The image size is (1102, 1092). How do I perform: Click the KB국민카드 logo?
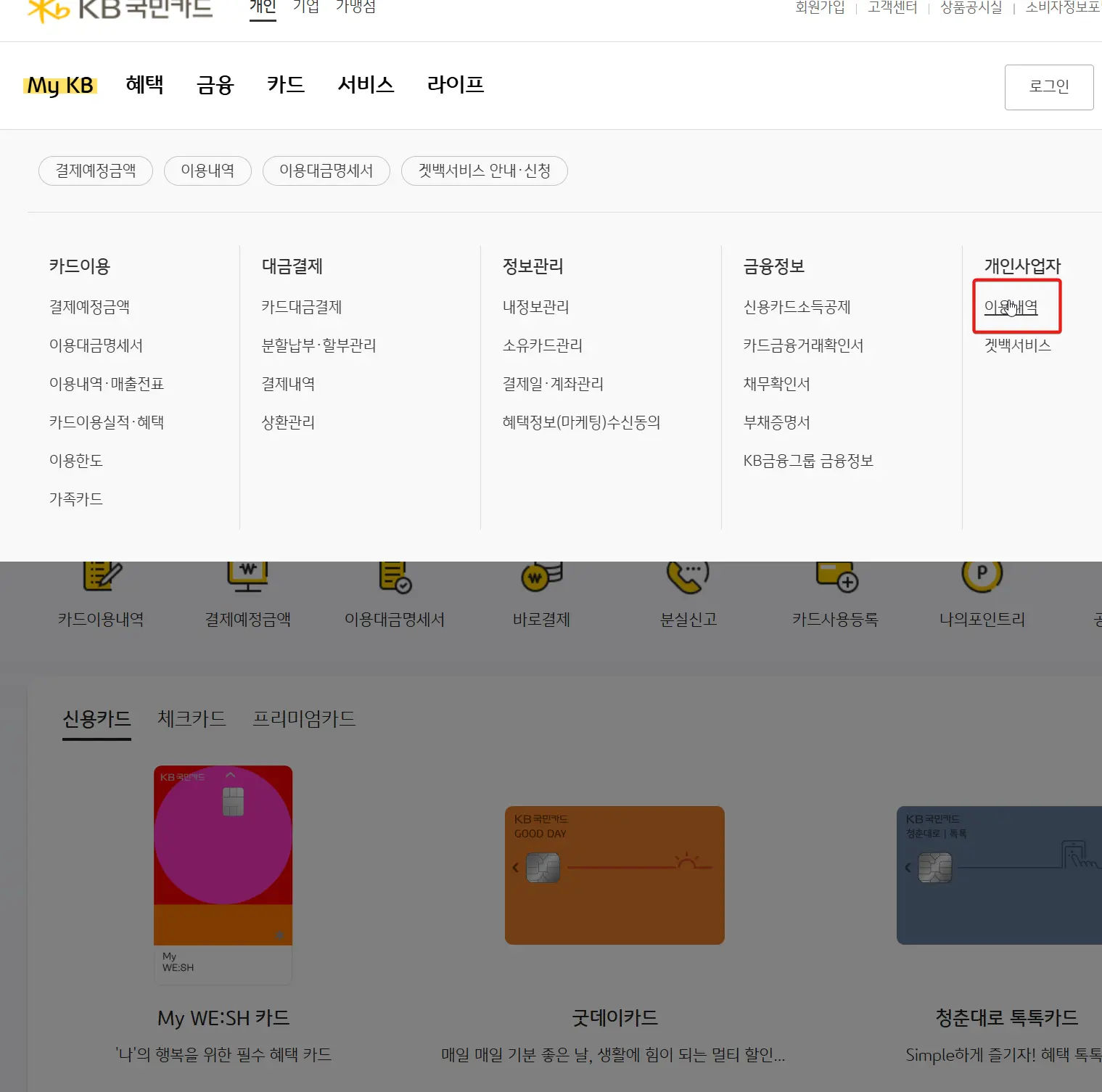[120, 9]
